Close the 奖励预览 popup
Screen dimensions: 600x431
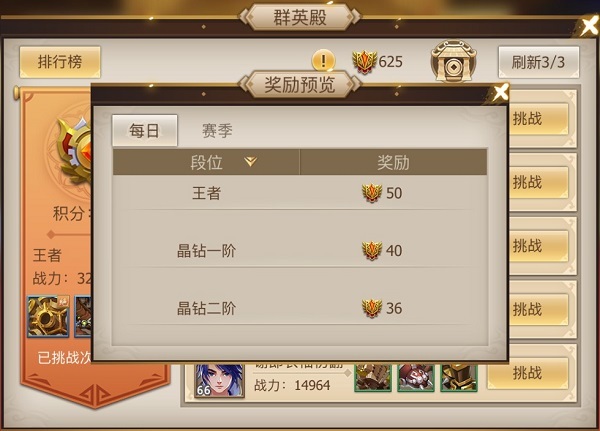pyautogui.click(x=500, y=92)
